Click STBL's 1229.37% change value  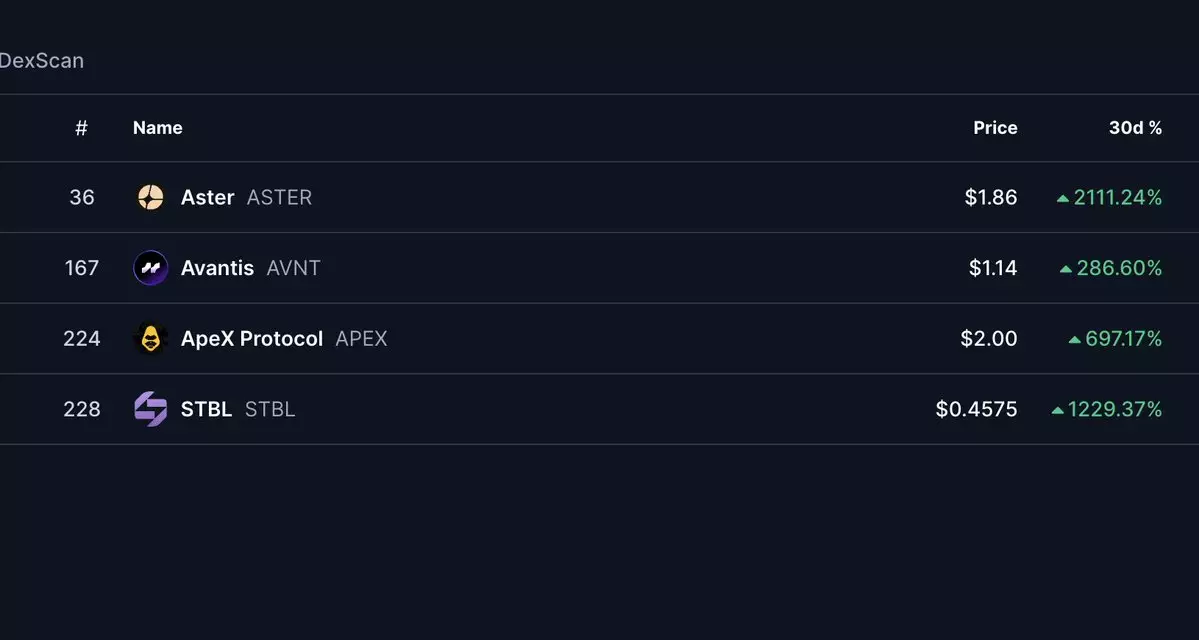[1114, 409]
